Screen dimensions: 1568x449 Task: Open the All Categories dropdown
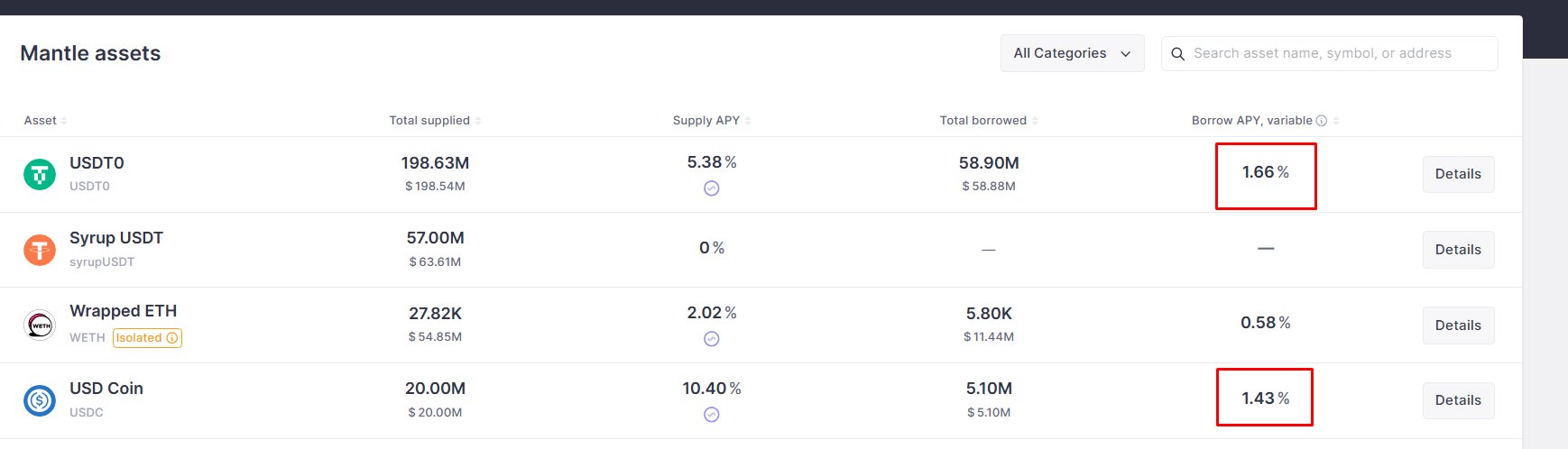tap(1072, 53)
